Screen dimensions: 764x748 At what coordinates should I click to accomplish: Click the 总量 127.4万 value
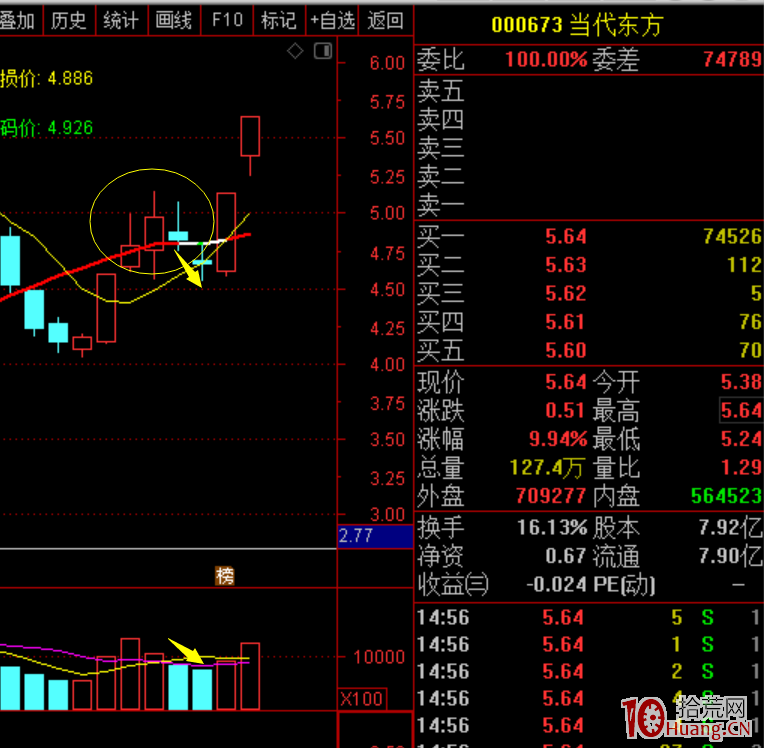pos(546,468)
